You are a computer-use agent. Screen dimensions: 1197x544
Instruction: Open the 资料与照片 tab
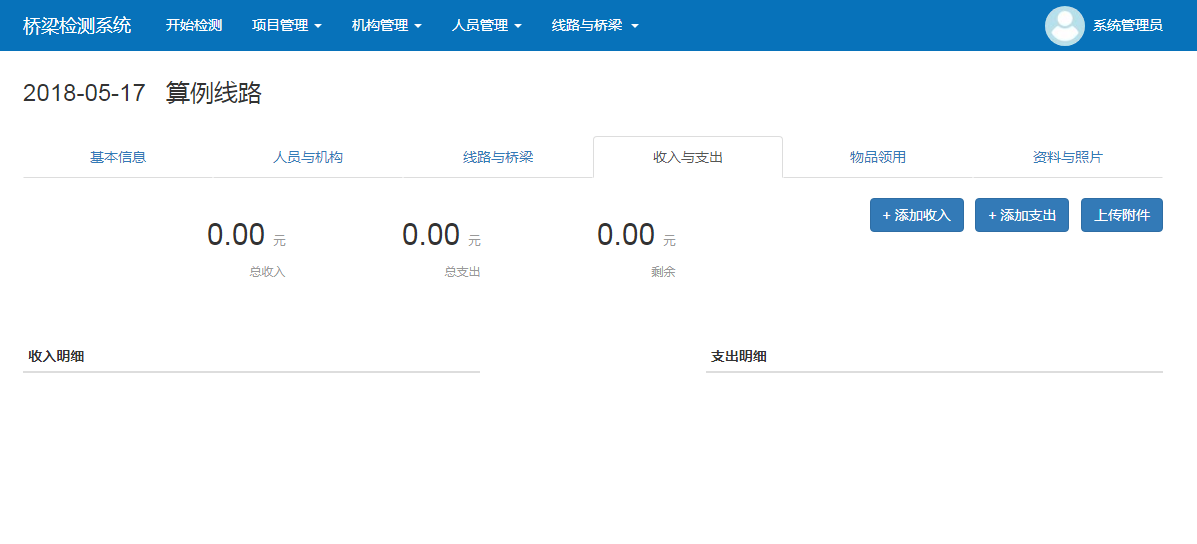(x=1068, y=157)
